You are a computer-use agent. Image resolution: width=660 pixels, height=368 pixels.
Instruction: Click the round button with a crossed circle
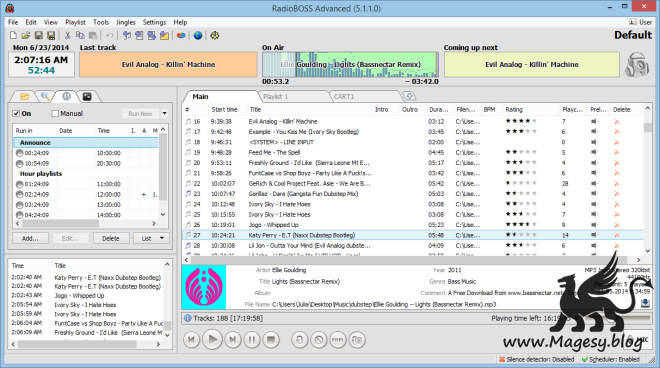(319, 340)
